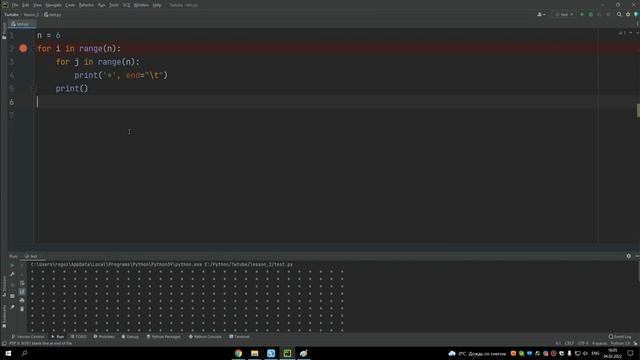Open the run configuration dropdown
640x360 pixels.
[x=564, y=15]
